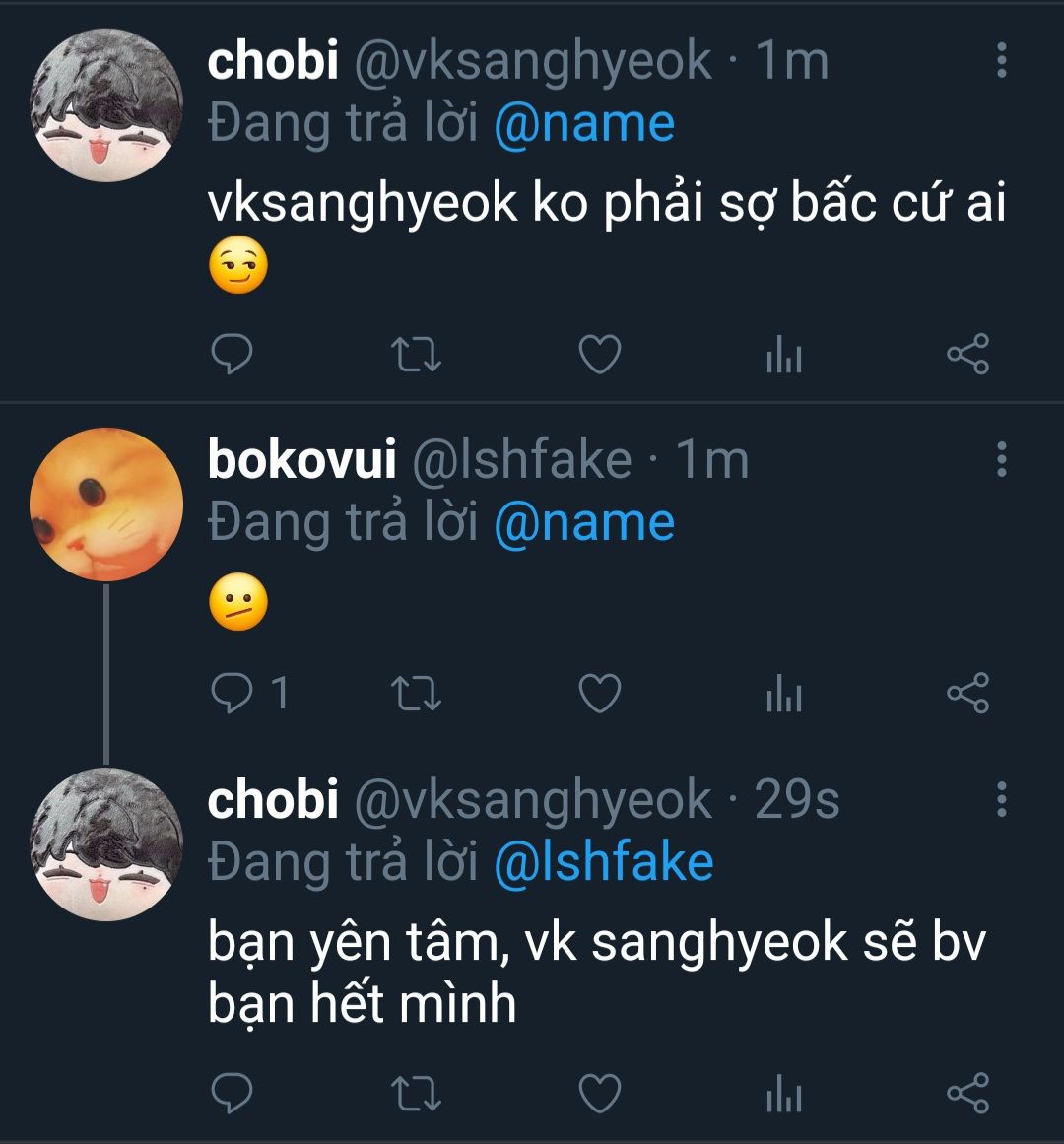Open bokovui's hamster profile picture
This screenshot has width=1064, height=1144.
[x=106, y=504]
